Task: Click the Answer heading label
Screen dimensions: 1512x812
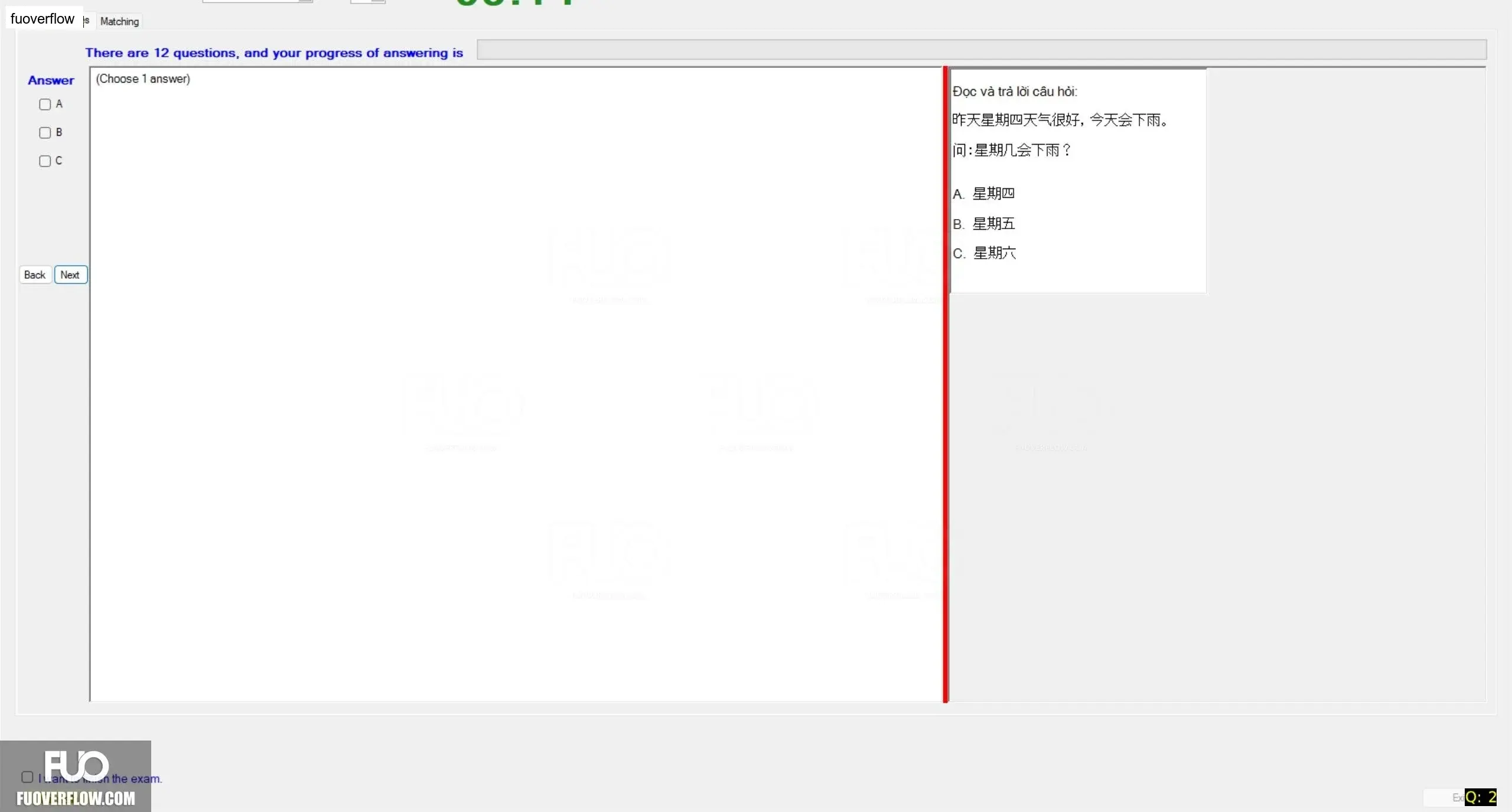Action: (x=51, y=80)
